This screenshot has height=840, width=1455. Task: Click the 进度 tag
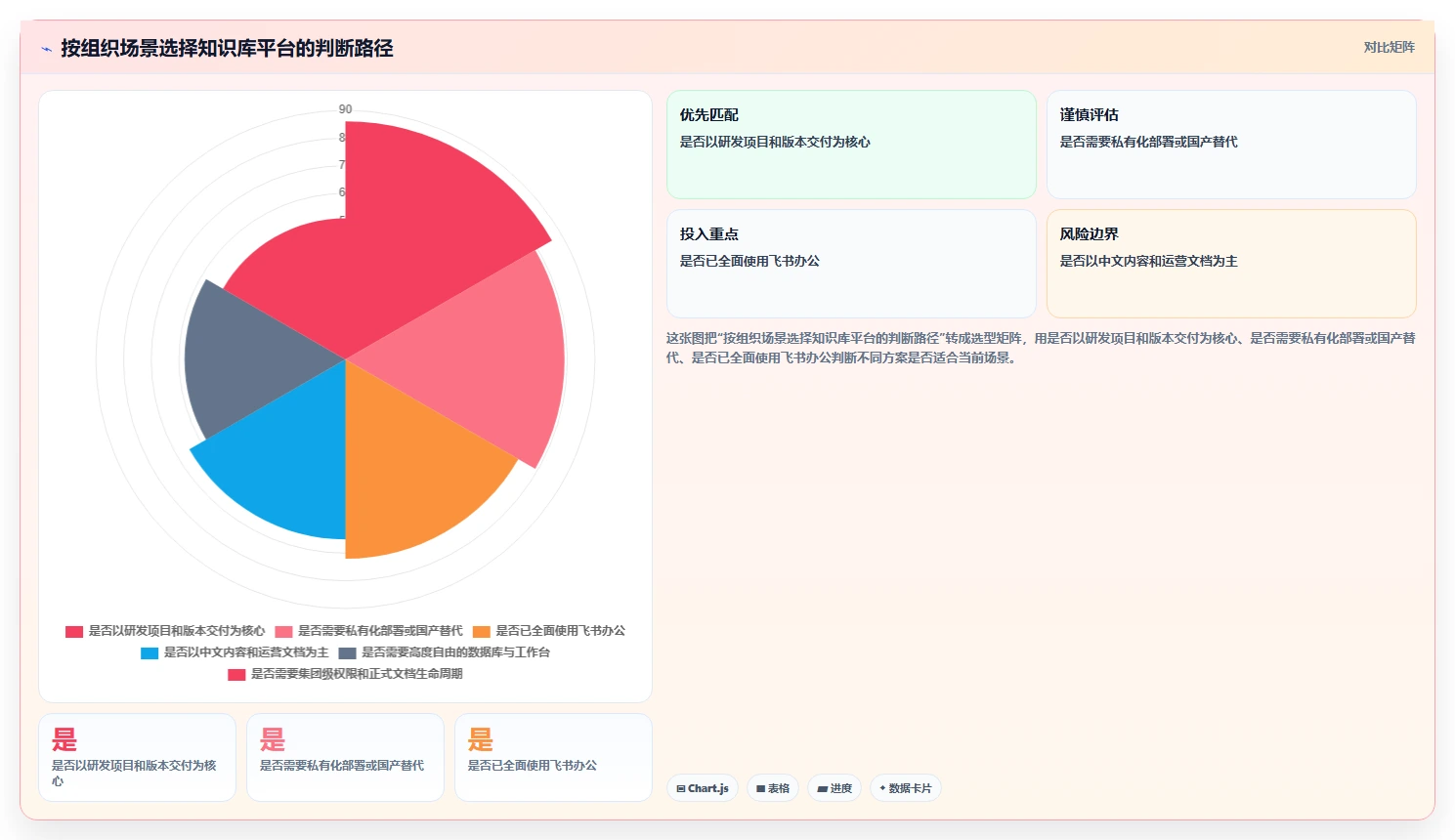834,788
